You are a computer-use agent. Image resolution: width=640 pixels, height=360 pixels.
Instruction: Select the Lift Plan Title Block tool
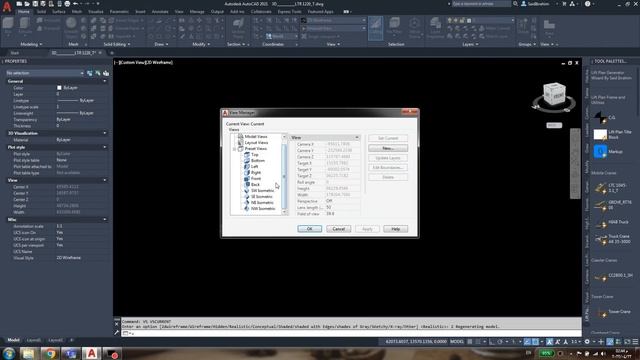[612, 134]
